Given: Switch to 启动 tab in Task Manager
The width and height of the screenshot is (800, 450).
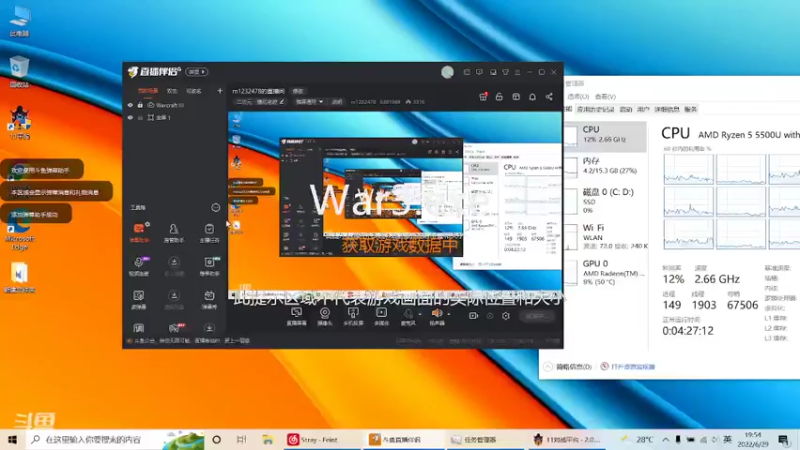Looking at the screenshot, I should click(x=626, y=109).
